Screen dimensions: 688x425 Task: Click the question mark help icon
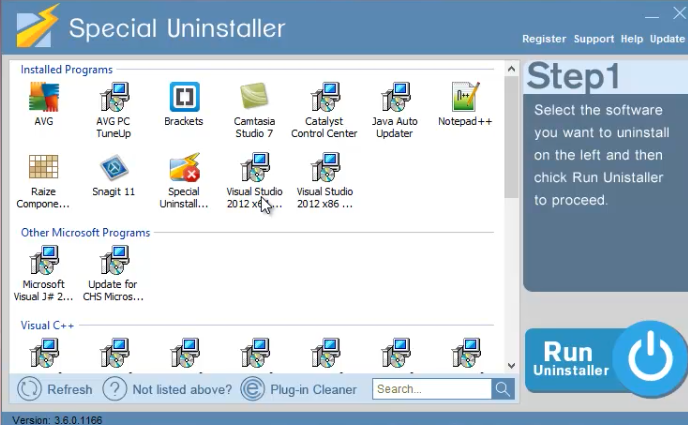(x=115, y=389)
